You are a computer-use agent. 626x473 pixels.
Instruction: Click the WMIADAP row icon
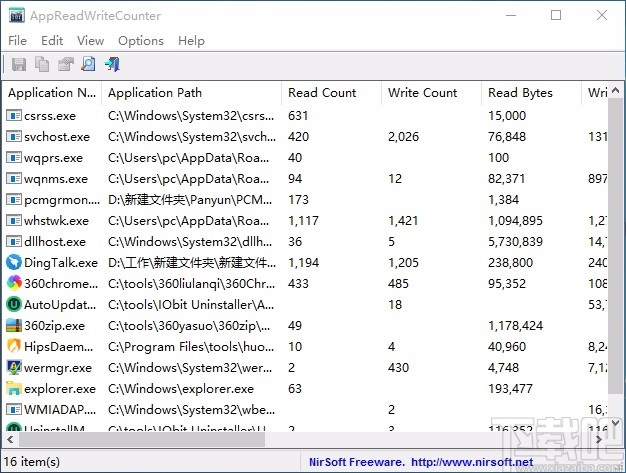14,410
